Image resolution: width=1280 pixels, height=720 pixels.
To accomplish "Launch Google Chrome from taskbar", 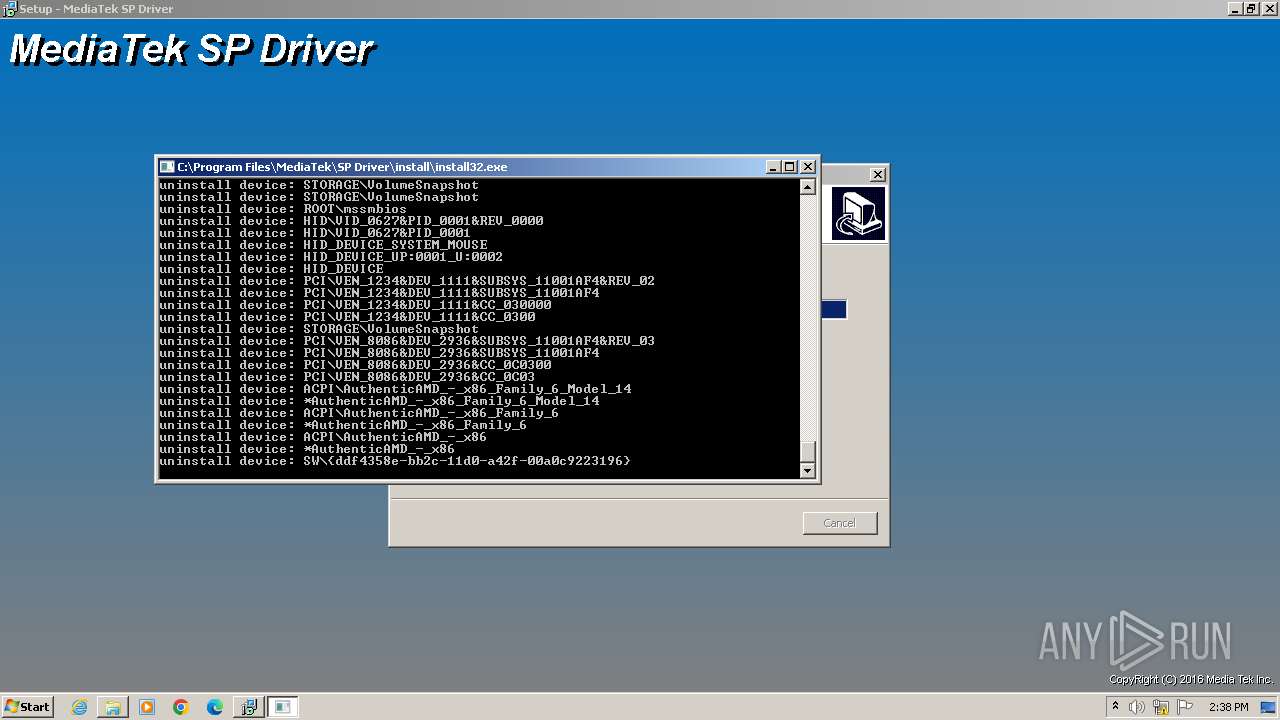I will pos(181,707).
